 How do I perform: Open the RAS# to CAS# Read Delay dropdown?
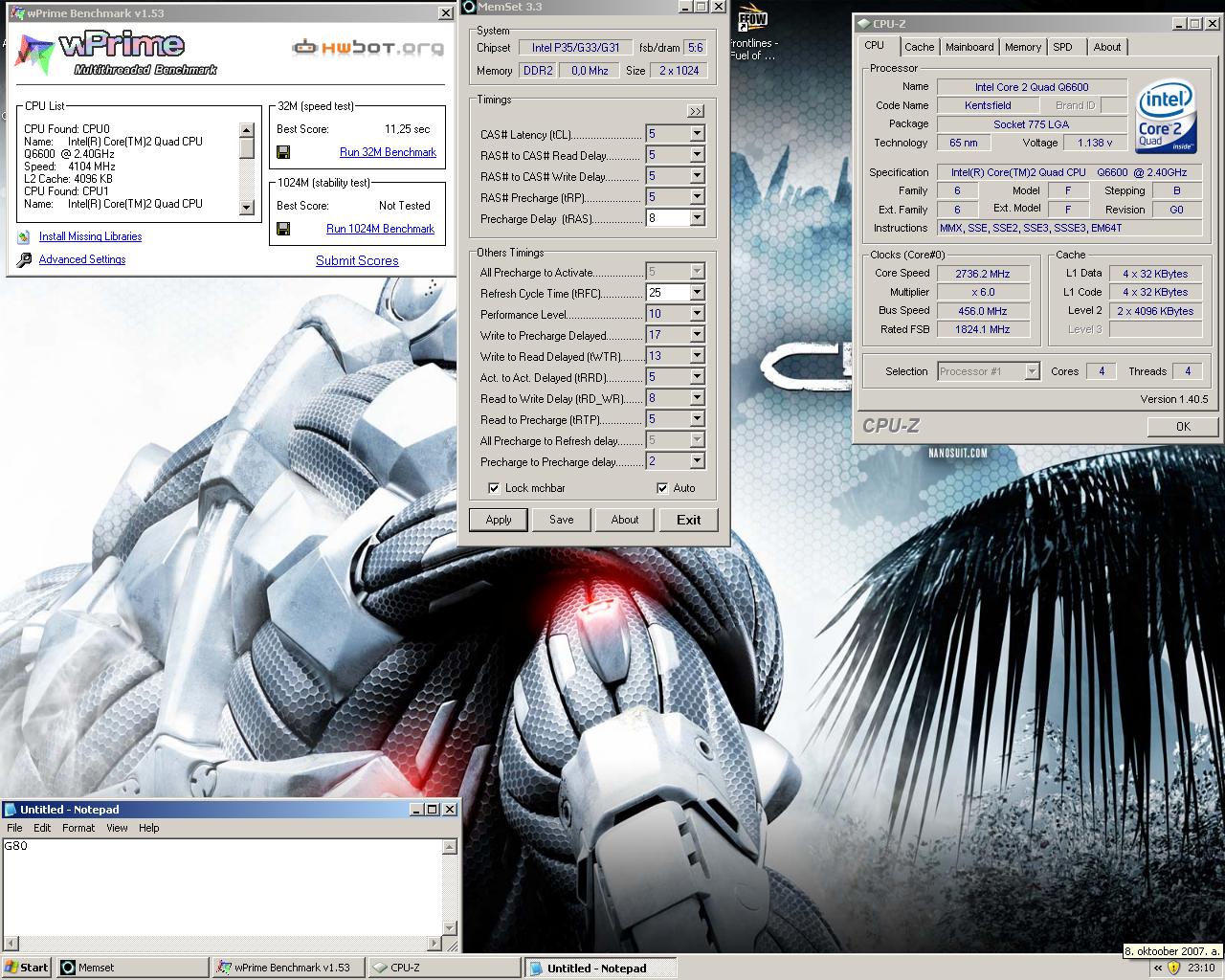(x=697, y=155)
